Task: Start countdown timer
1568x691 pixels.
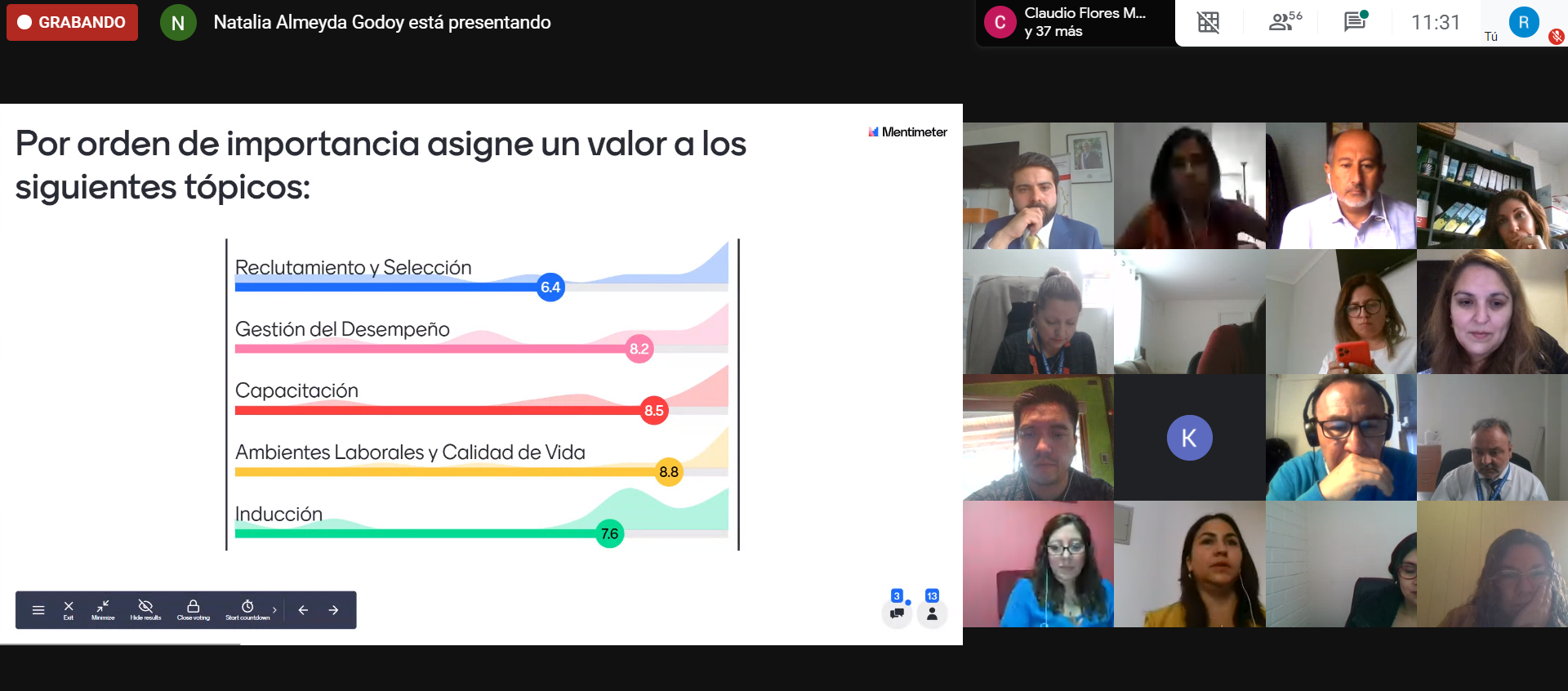Action: pos(247,609)
